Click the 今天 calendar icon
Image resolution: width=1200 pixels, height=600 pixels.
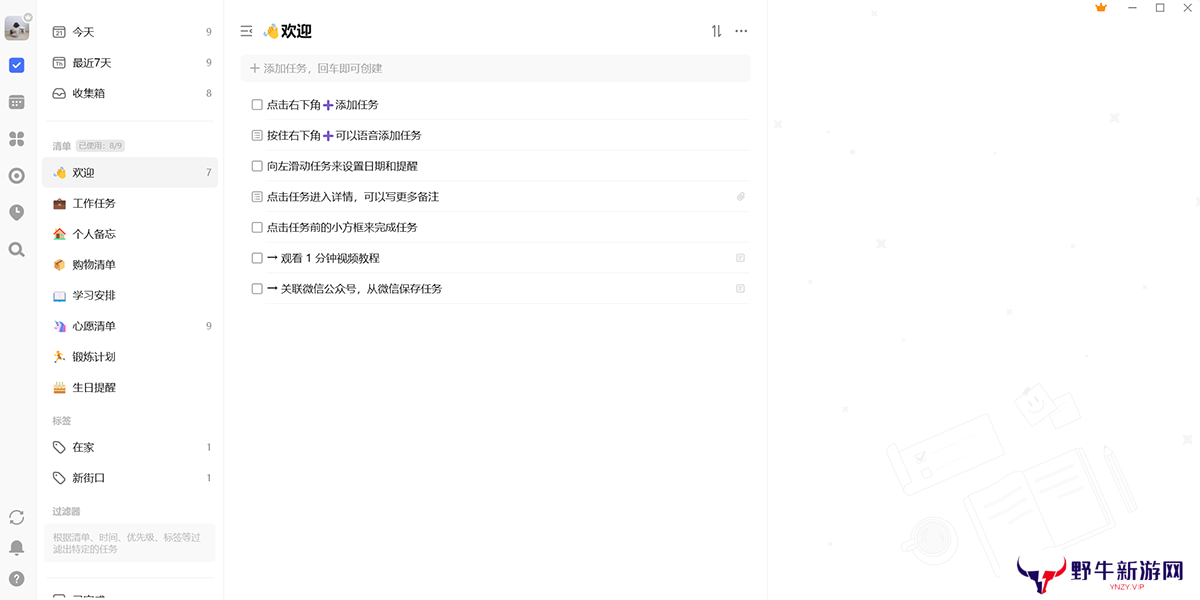pyautogui.click(x=59, y=32)
